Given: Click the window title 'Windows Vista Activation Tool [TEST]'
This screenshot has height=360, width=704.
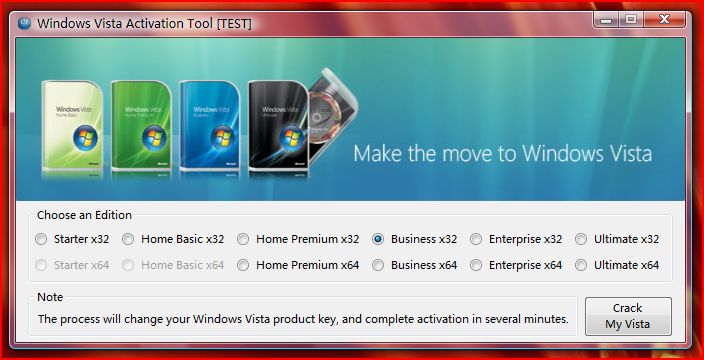Looking at the screenshot, I should pyautogui.click(x=145, y=23).
